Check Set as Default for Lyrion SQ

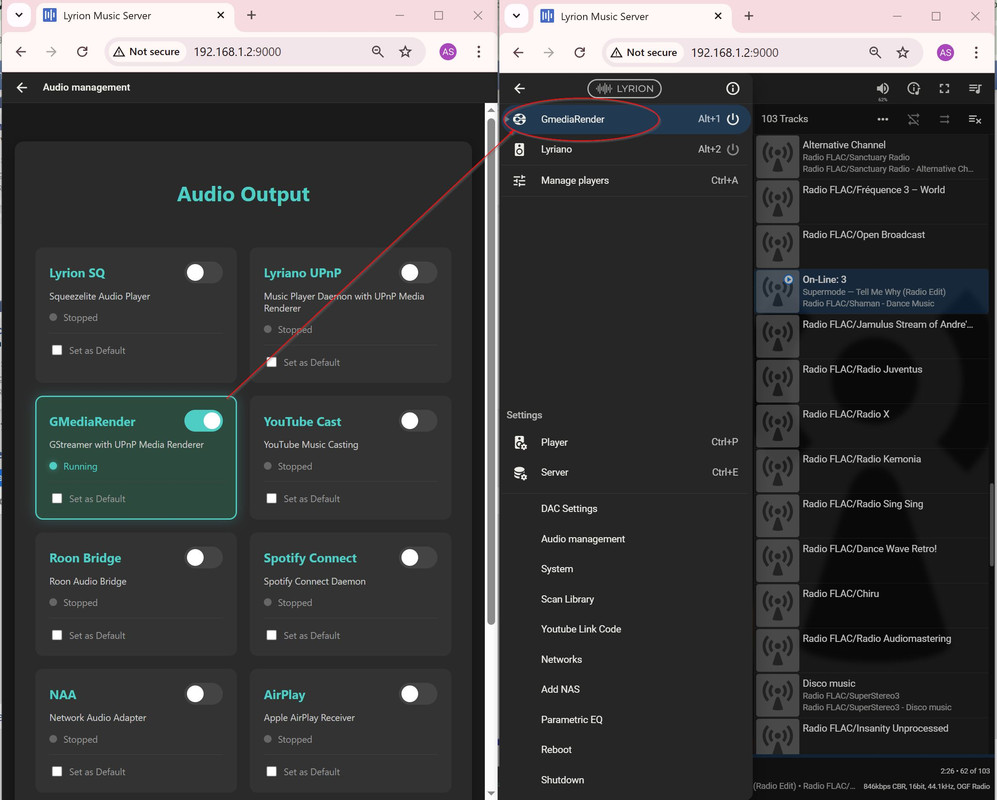[57, 350]
